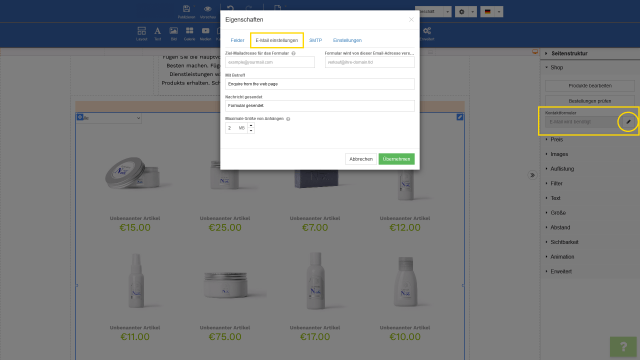
Task: Click the blue edit icon on the shop block corner
Action: point(460,117)
